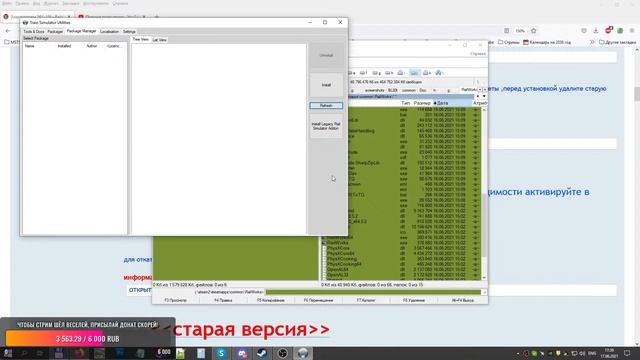
Task: Open Skype from the taskbar
Action: coord(221,353)
